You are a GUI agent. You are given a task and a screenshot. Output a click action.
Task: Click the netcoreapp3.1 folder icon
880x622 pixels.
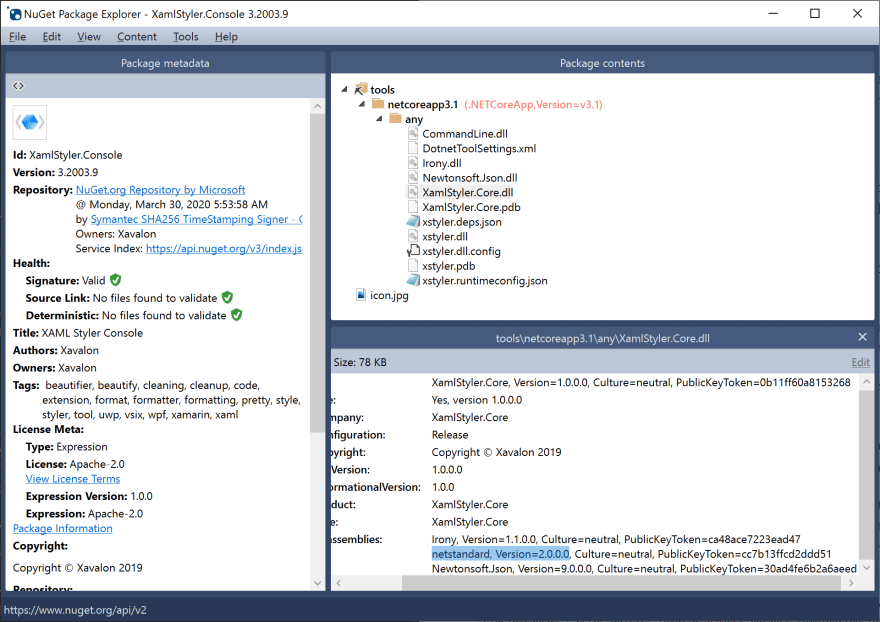[378, 103]
